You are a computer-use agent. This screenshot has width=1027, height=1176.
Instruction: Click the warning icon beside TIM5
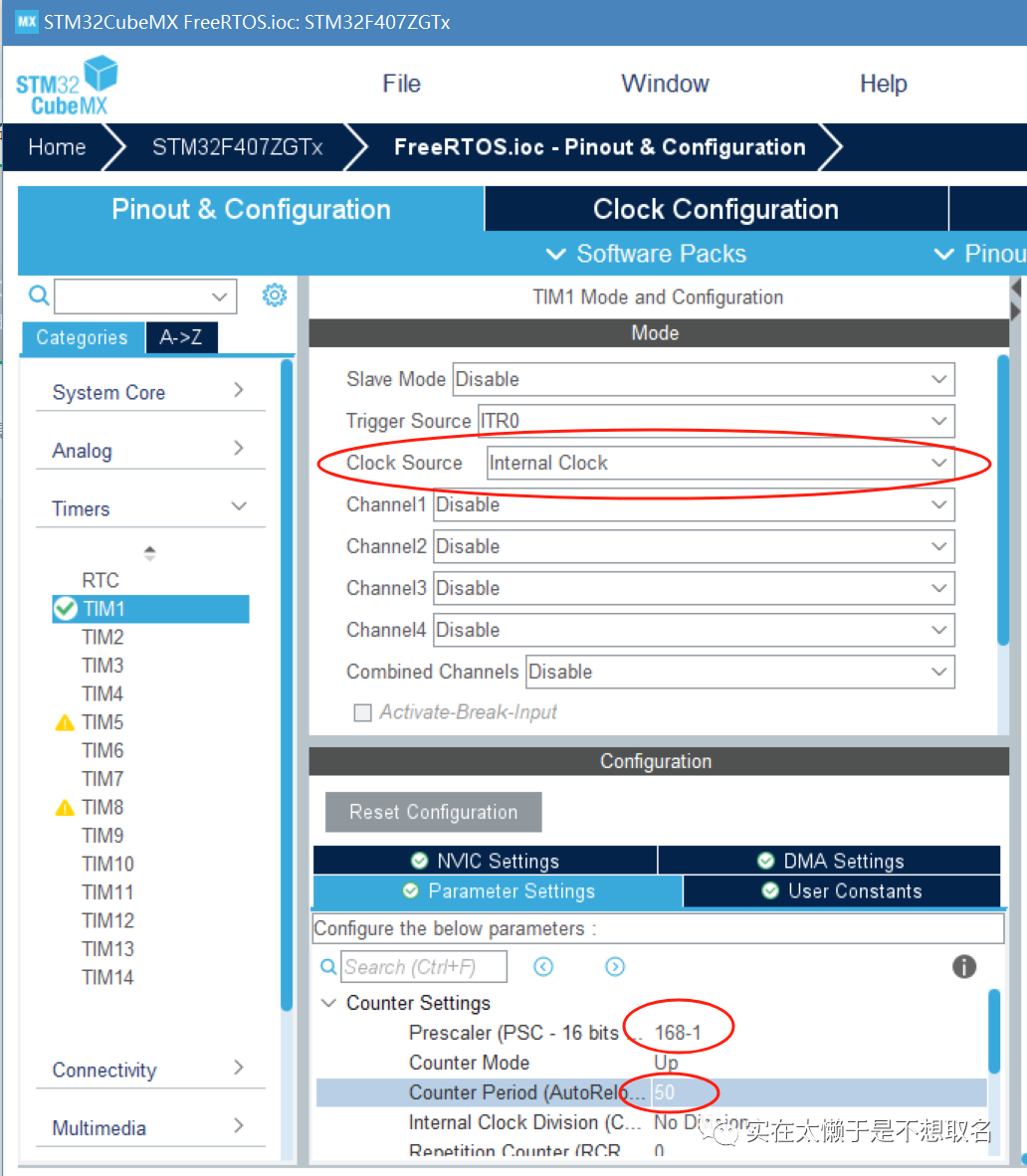click(65, 723)
